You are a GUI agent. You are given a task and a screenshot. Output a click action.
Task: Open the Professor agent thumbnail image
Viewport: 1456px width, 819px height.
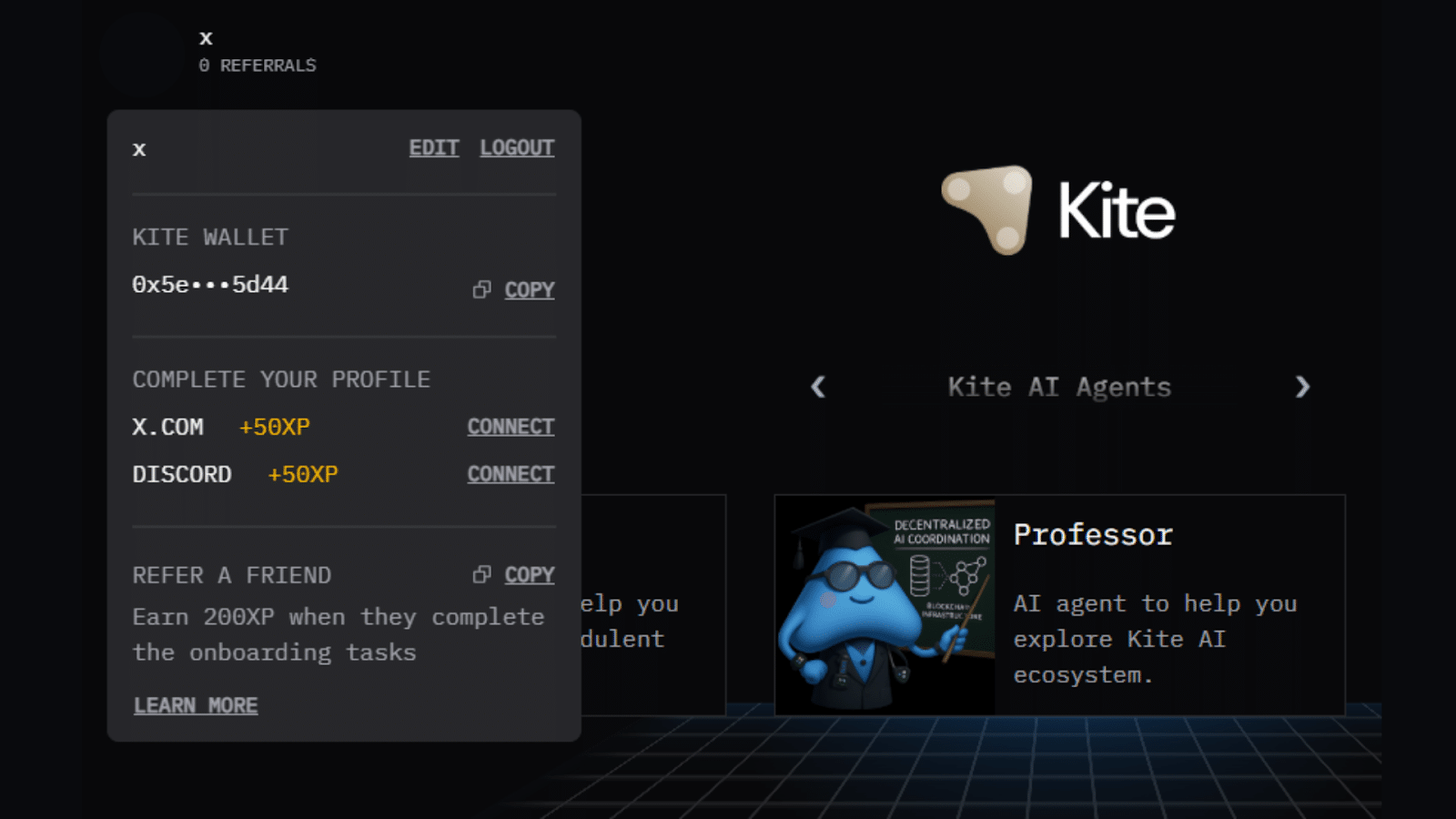click(x=885, y=606)
